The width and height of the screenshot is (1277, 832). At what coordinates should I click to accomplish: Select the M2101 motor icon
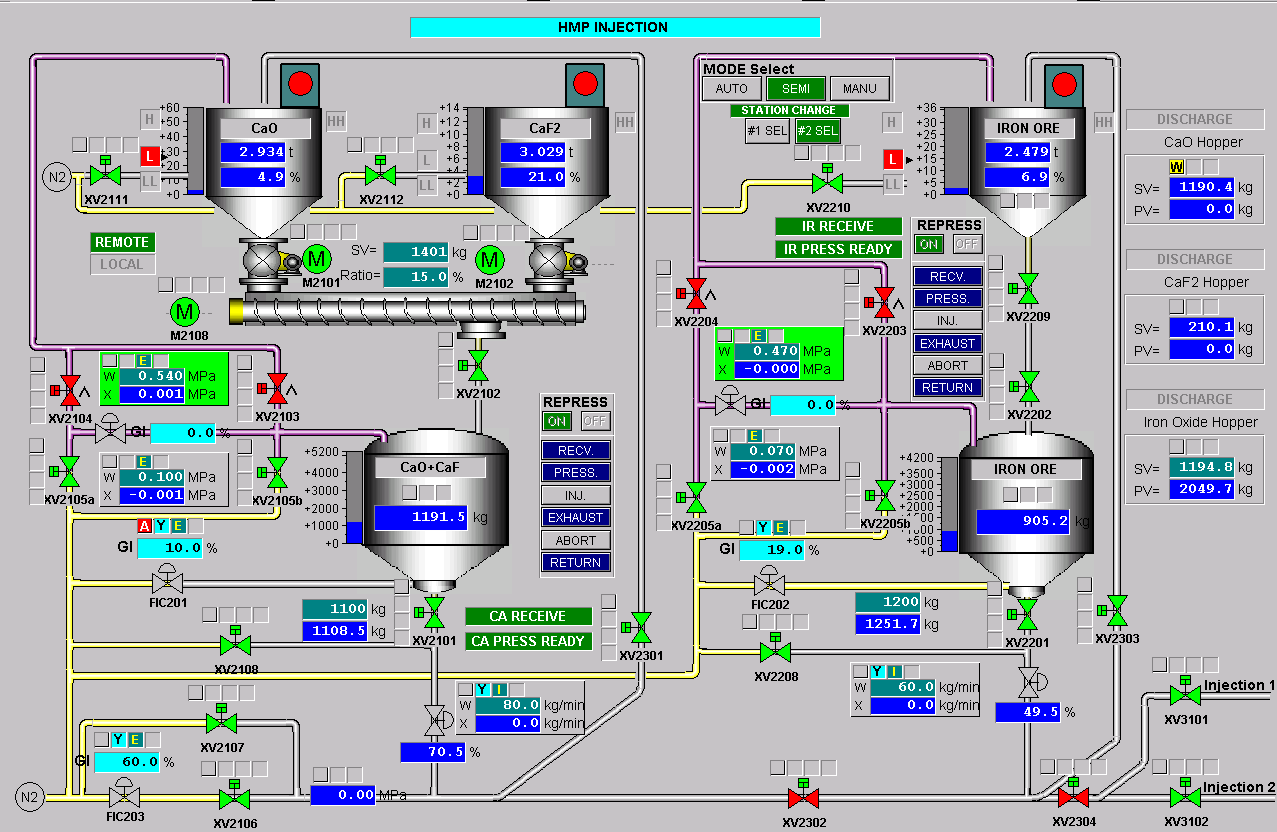(x=317, y=260)
